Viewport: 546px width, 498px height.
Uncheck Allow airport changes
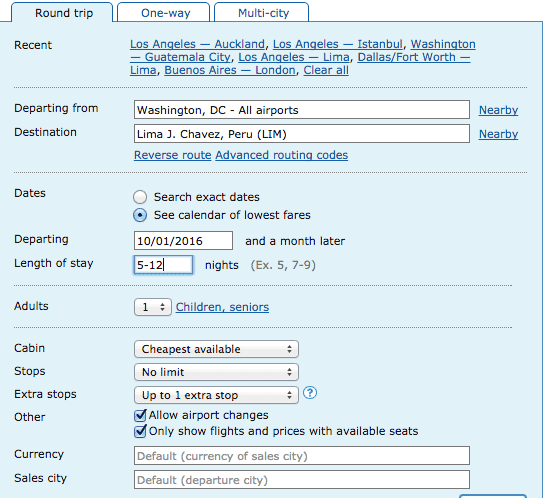click(x=140, y=415)
